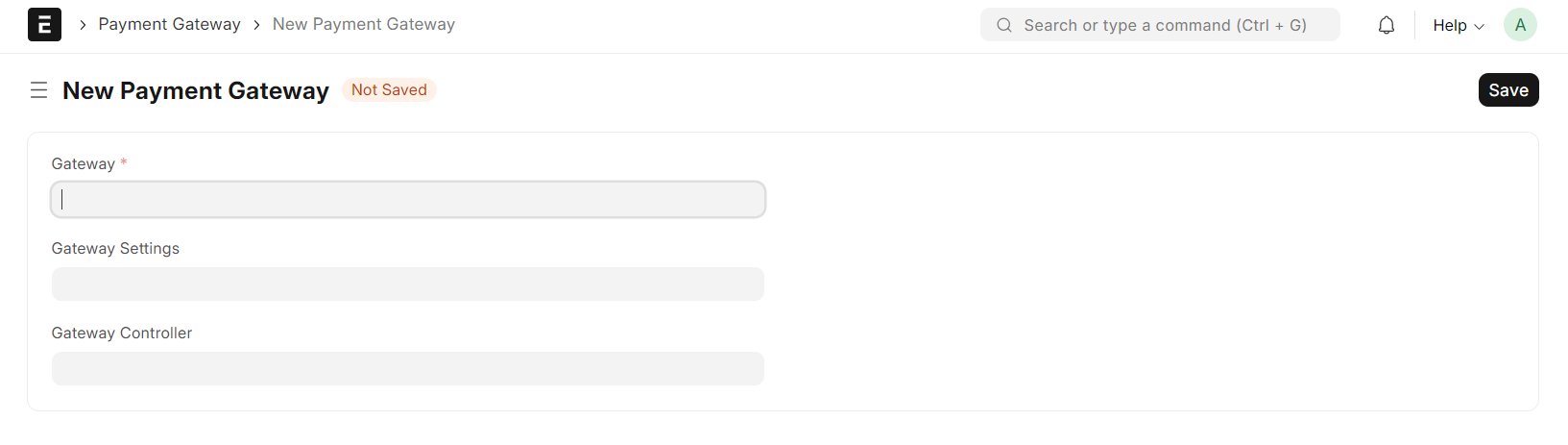Image resolution: width=1568 pixels, height=445 pixels.
Task: Click the Gateway Settings label
Action: [115, 248]
